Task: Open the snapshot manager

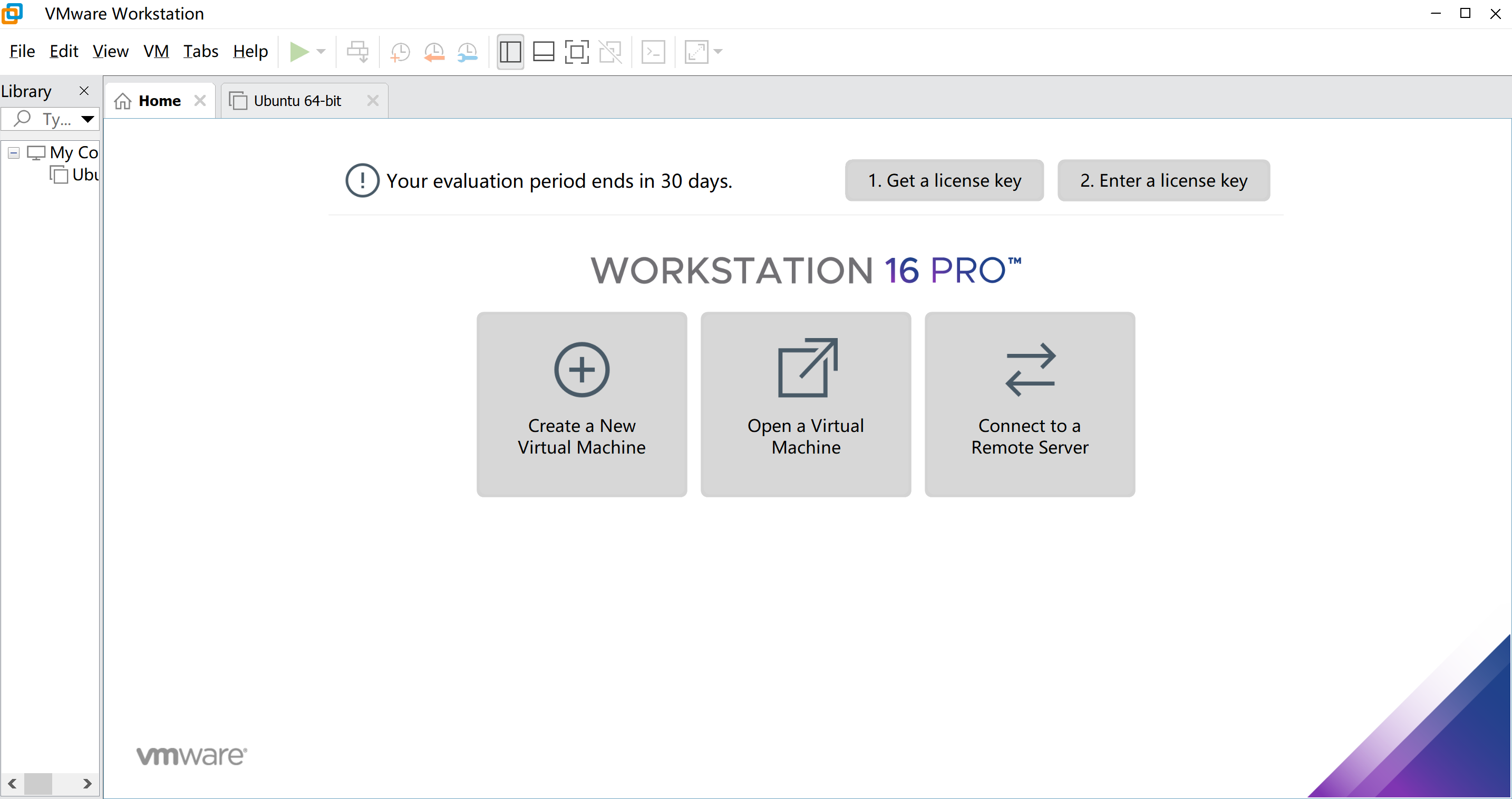Action: click(468, 52)
